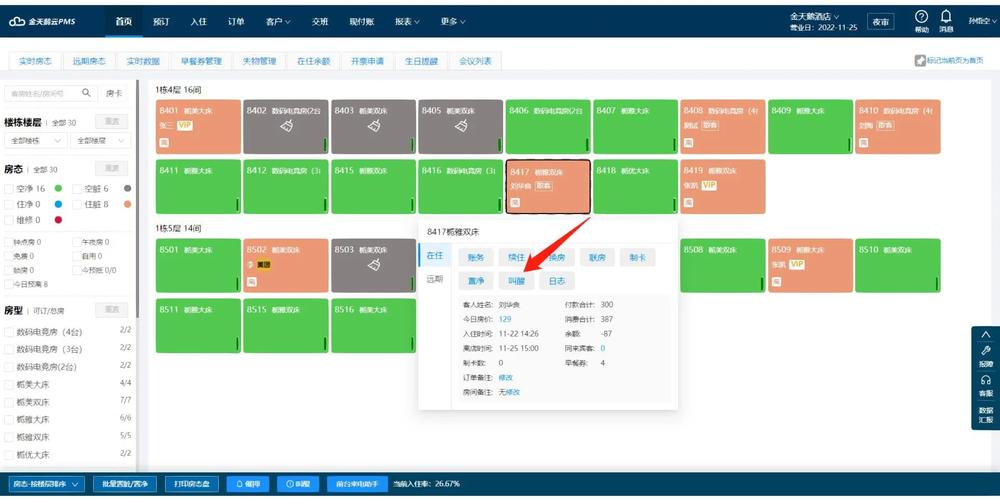1000x500 pixels.
Task: Collapse the right side panel up arrow
Action: click(985, 334)
